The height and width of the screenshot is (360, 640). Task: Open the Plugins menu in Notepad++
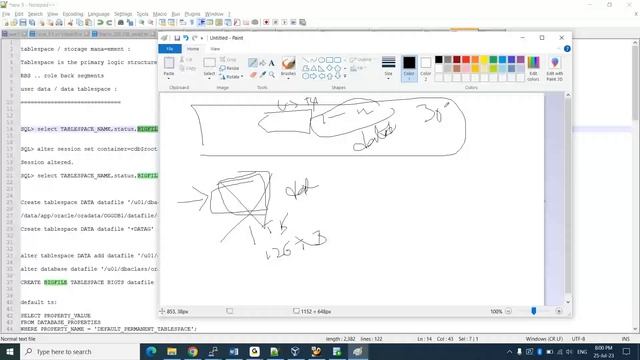click(192, 14)
